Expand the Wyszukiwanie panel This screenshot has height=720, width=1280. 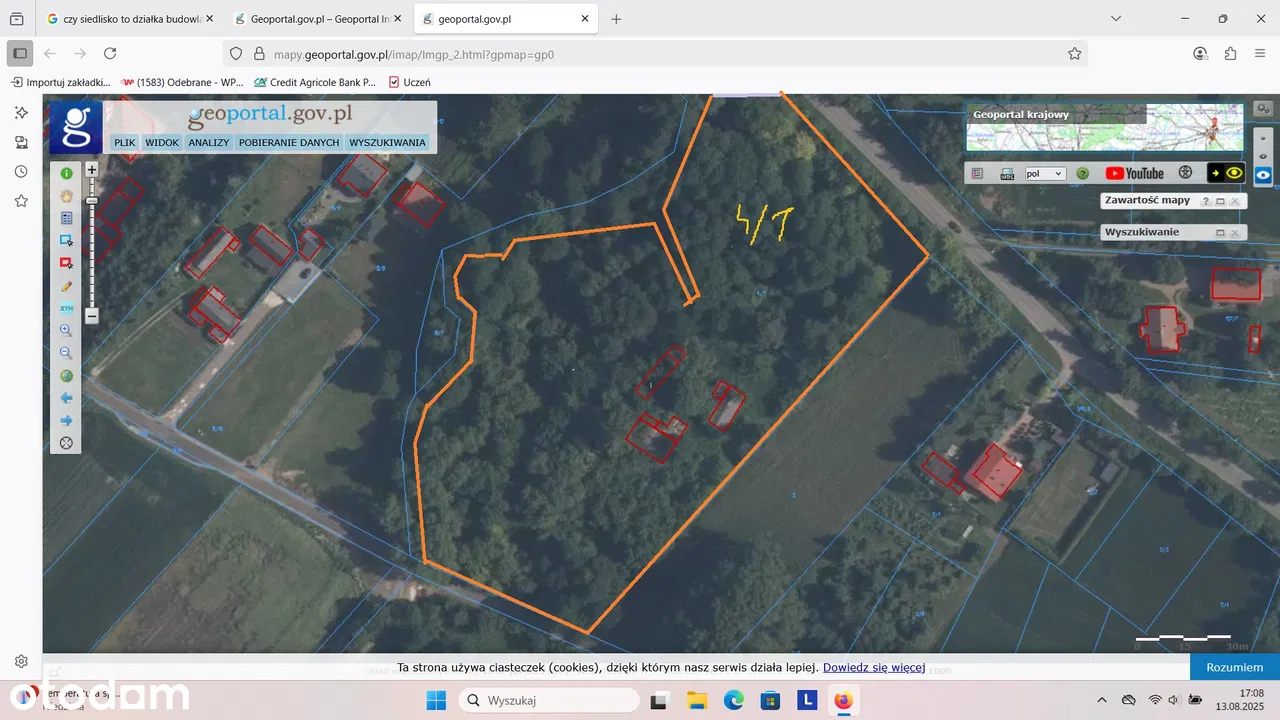(1220, 233)
